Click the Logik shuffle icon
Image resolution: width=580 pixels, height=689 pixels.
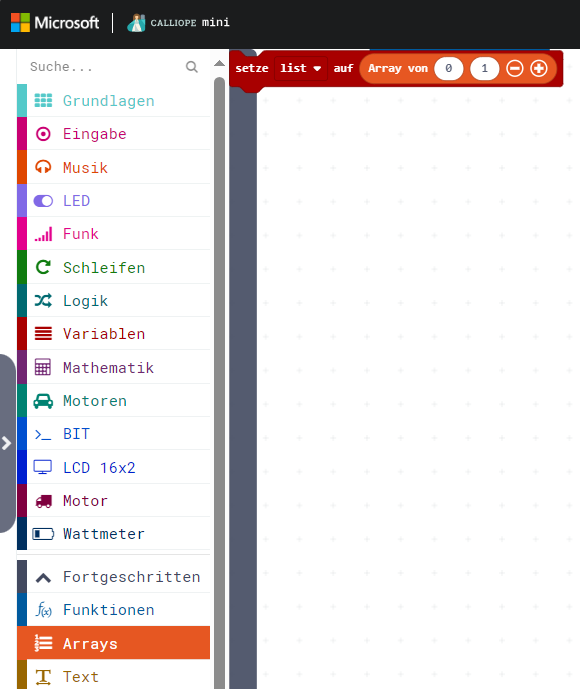click(x=43, y=301)
